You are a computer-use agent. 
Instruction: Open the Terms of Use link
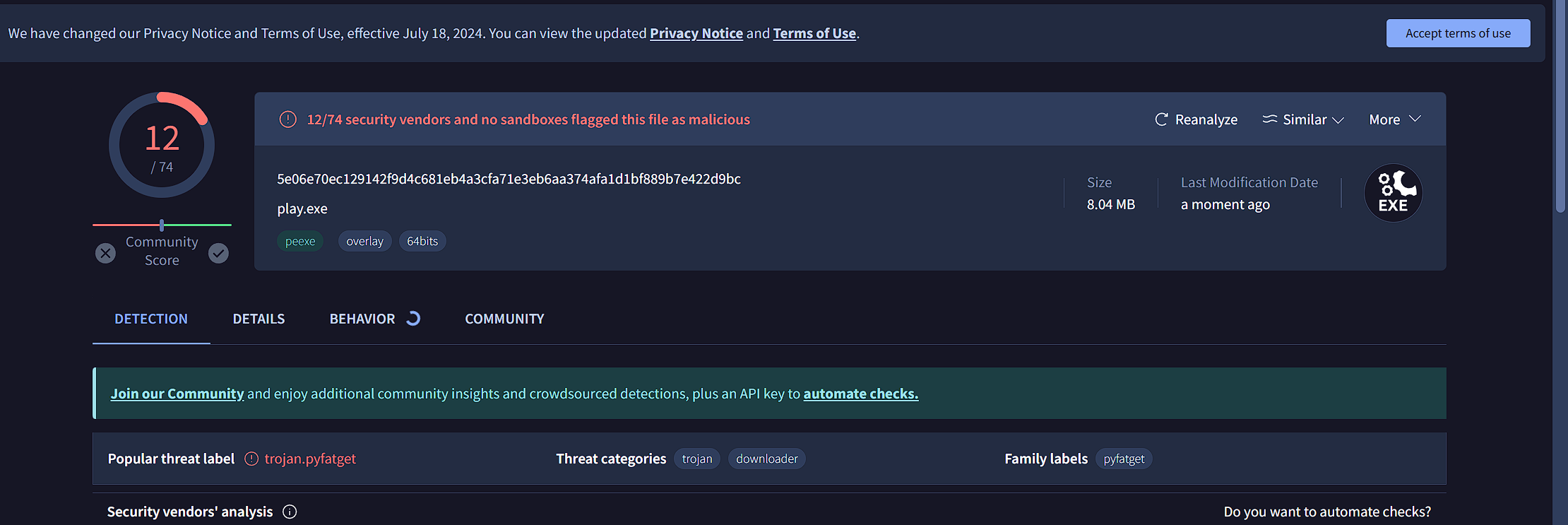tap(814, 33)
